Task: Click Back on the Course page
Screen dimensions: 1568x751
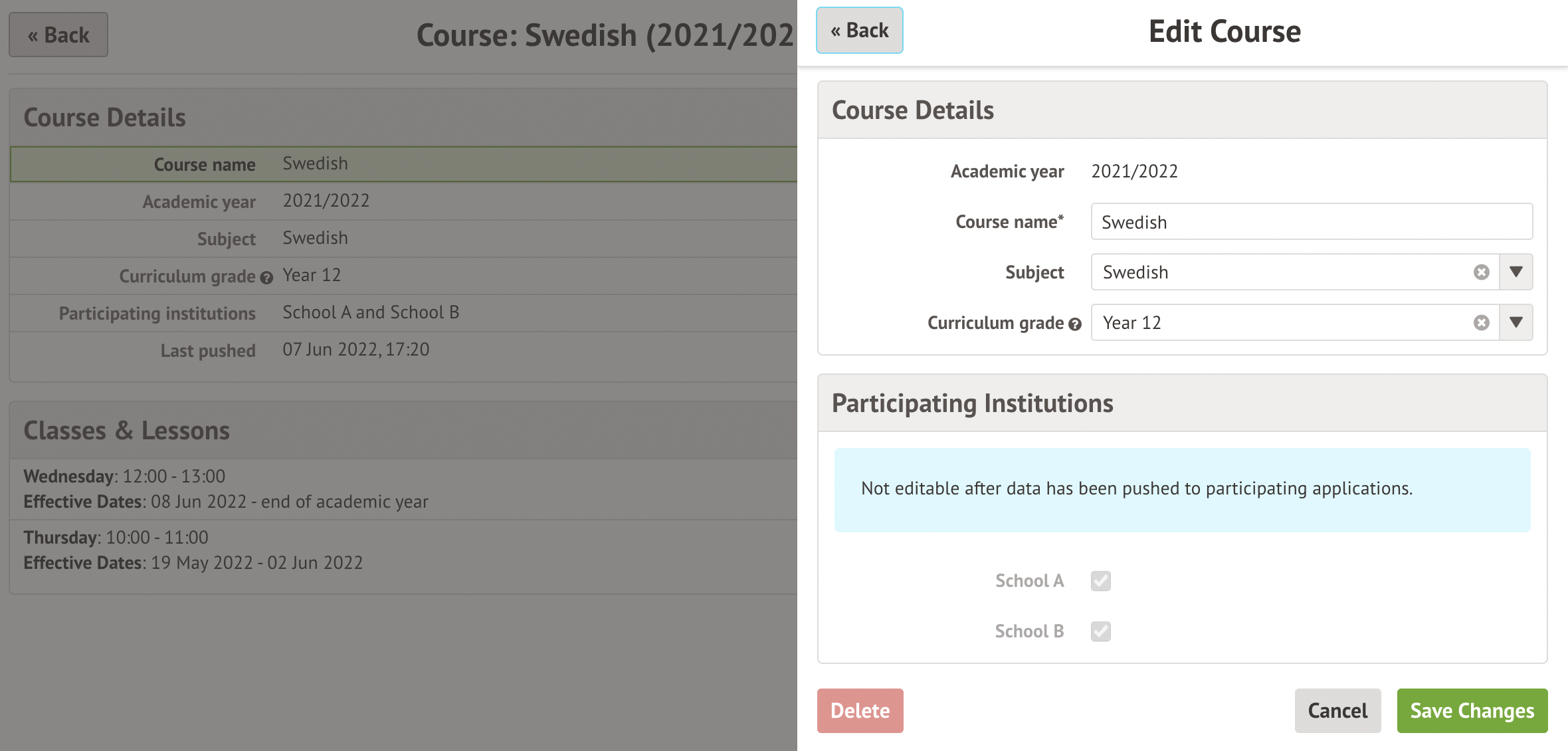Action: pyautogui.click(x=58, y=35)
